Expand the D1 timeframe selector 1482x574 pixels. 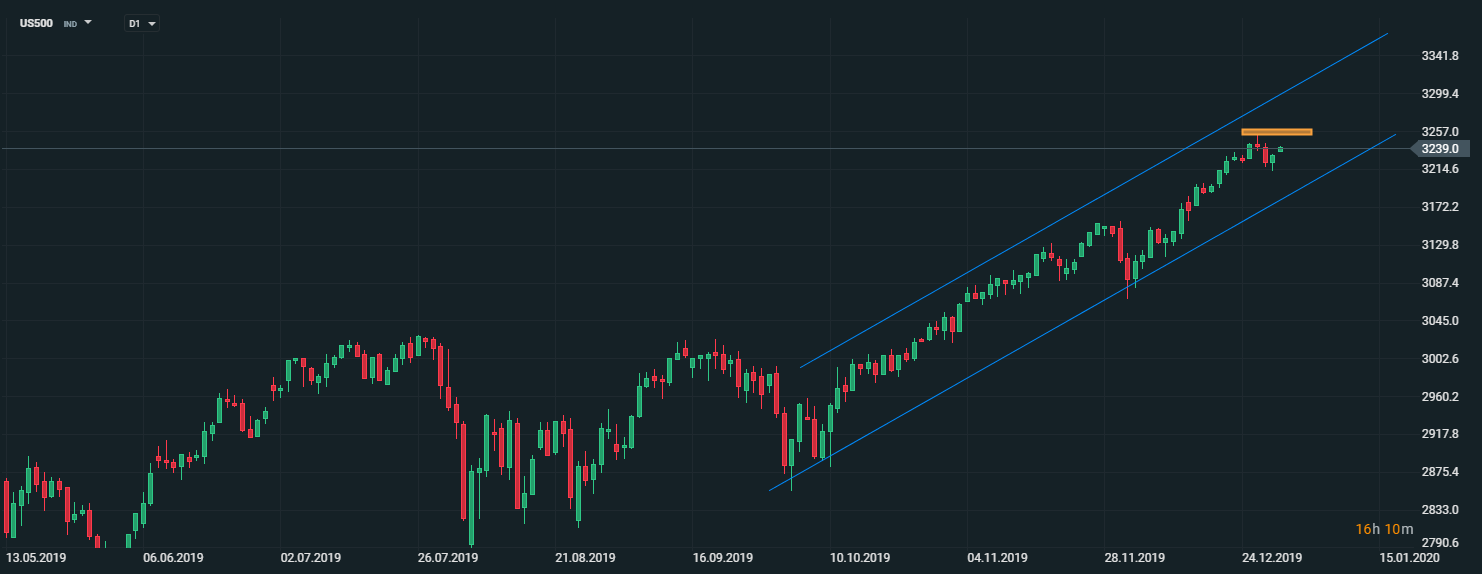[152, 23]
